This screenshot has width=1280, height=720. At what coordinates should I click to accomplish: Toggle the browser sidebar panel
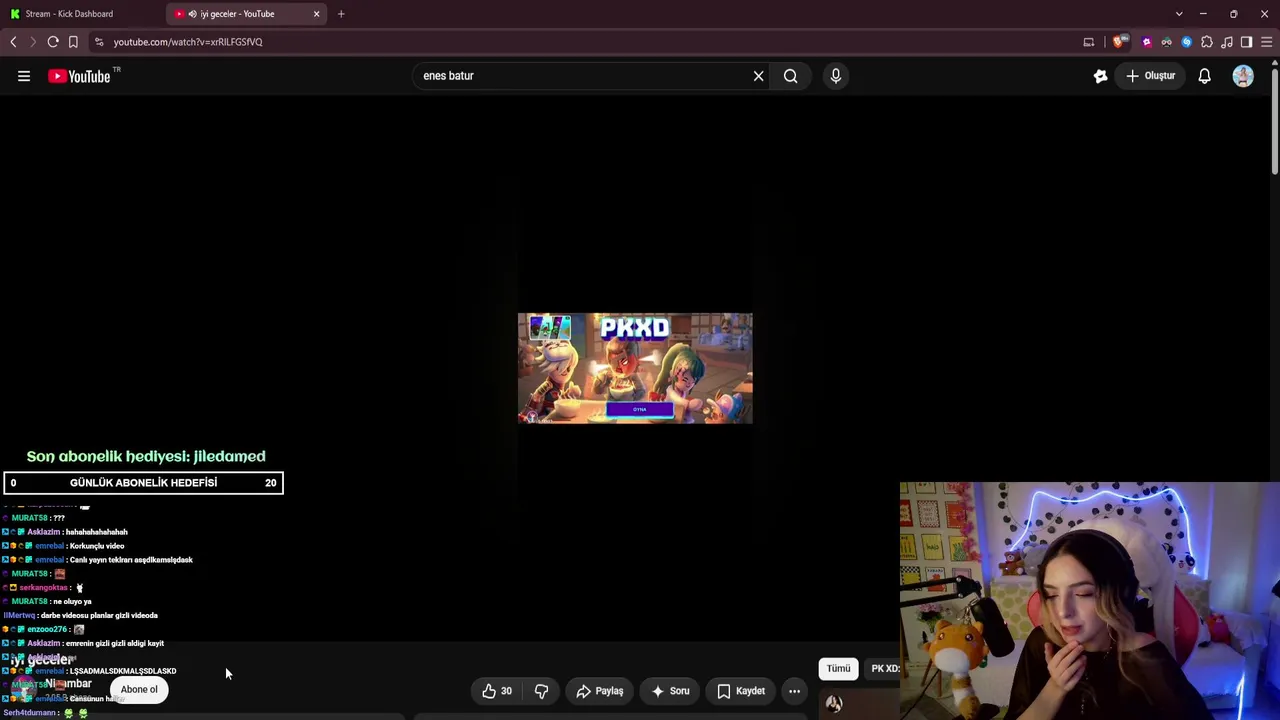pos(1246,42)
